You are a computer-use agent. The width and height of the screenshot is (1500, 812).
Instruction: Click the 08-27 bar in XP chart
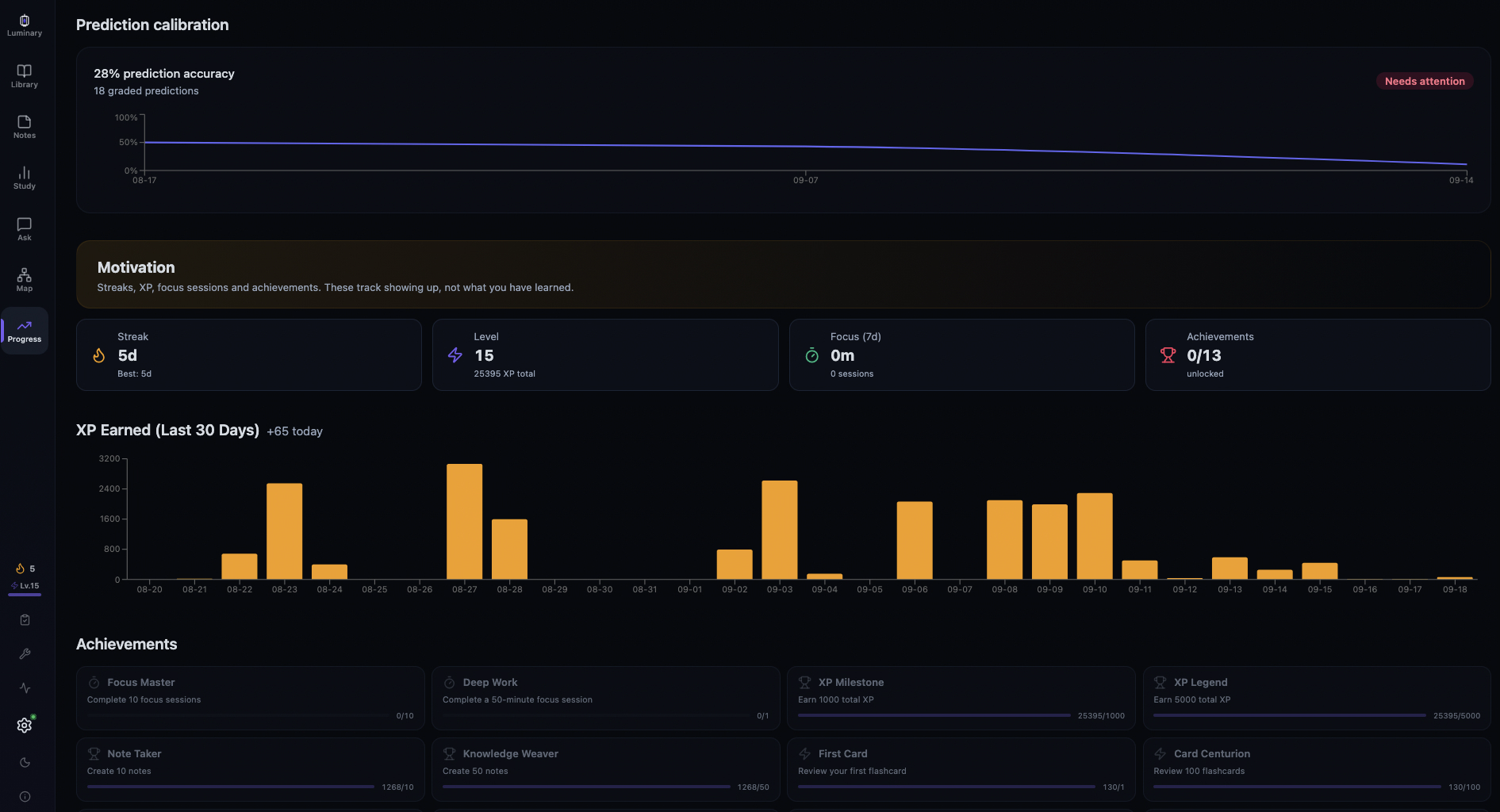pos(464,522)
